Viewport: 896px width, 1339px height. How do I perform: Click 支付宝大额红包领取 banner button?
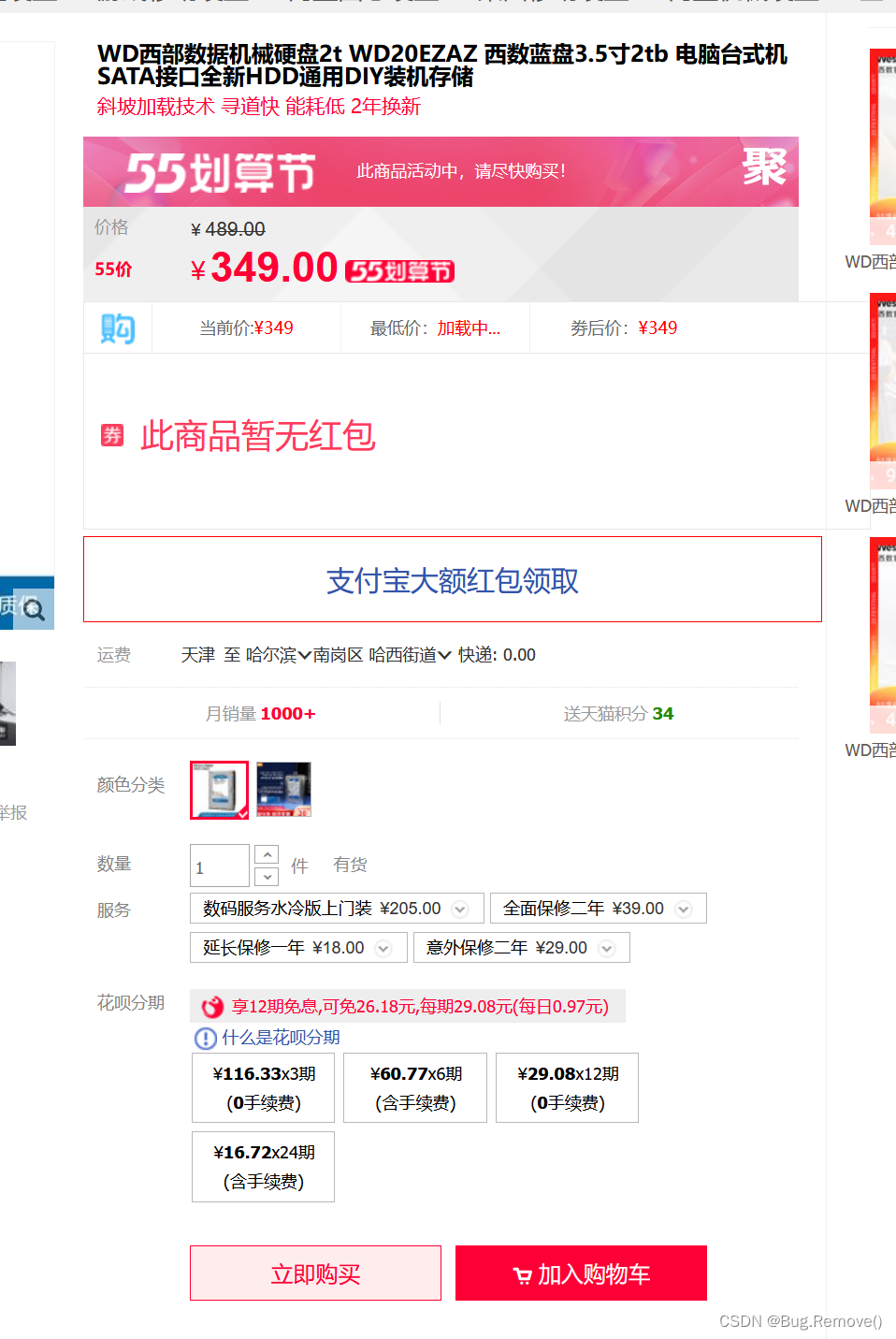point(453,580)
